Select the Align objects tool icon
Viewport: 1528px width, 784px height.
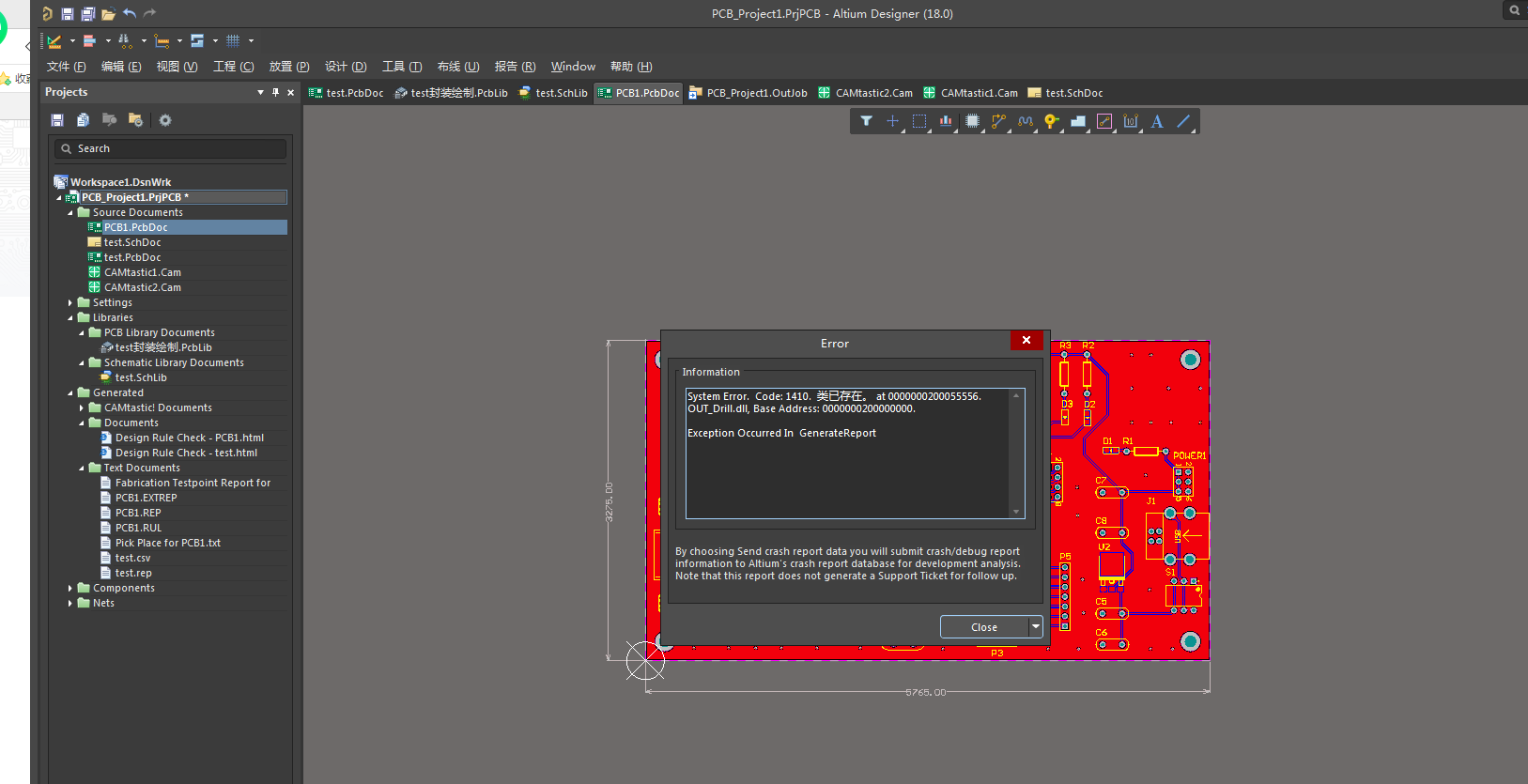click(946, 121)
